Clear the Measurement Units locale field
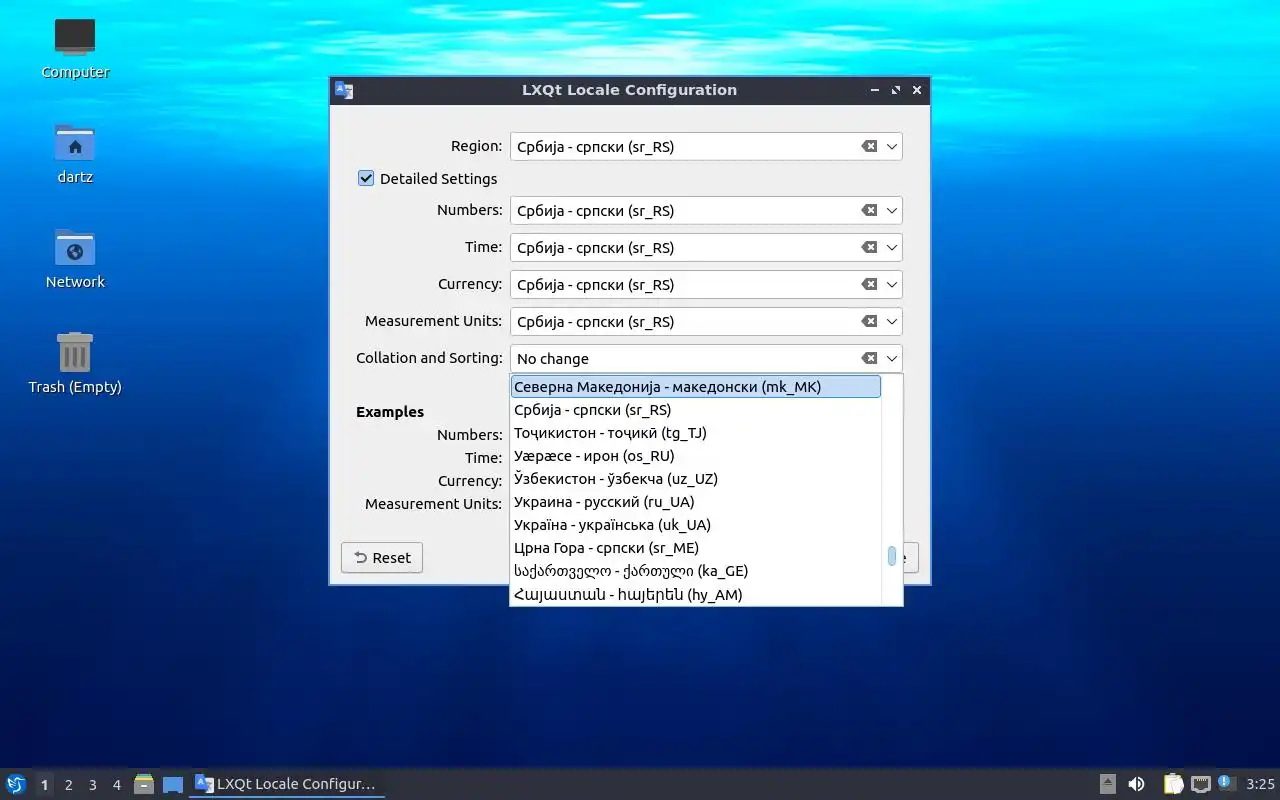Image resolution: width=1280 pixels, height=800 pixels. tap(869, 321)
